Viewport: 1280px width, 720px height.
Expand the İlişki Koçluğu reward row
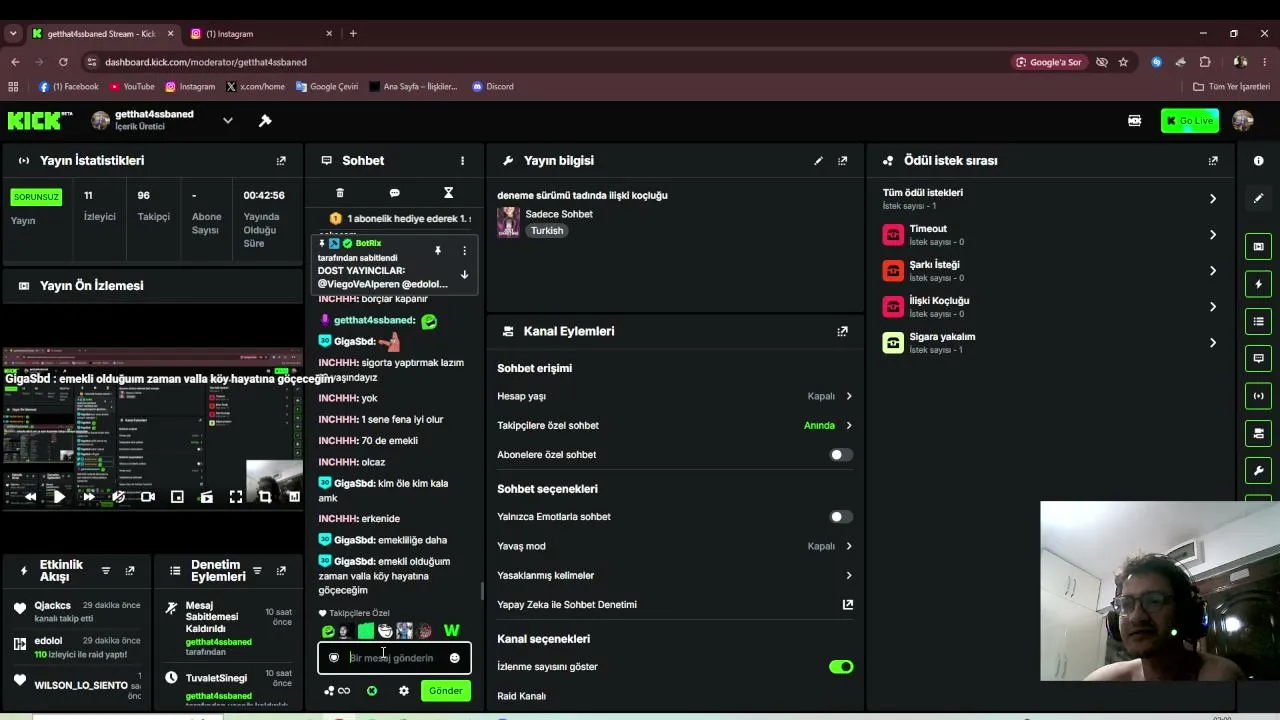click(1213, 307)
